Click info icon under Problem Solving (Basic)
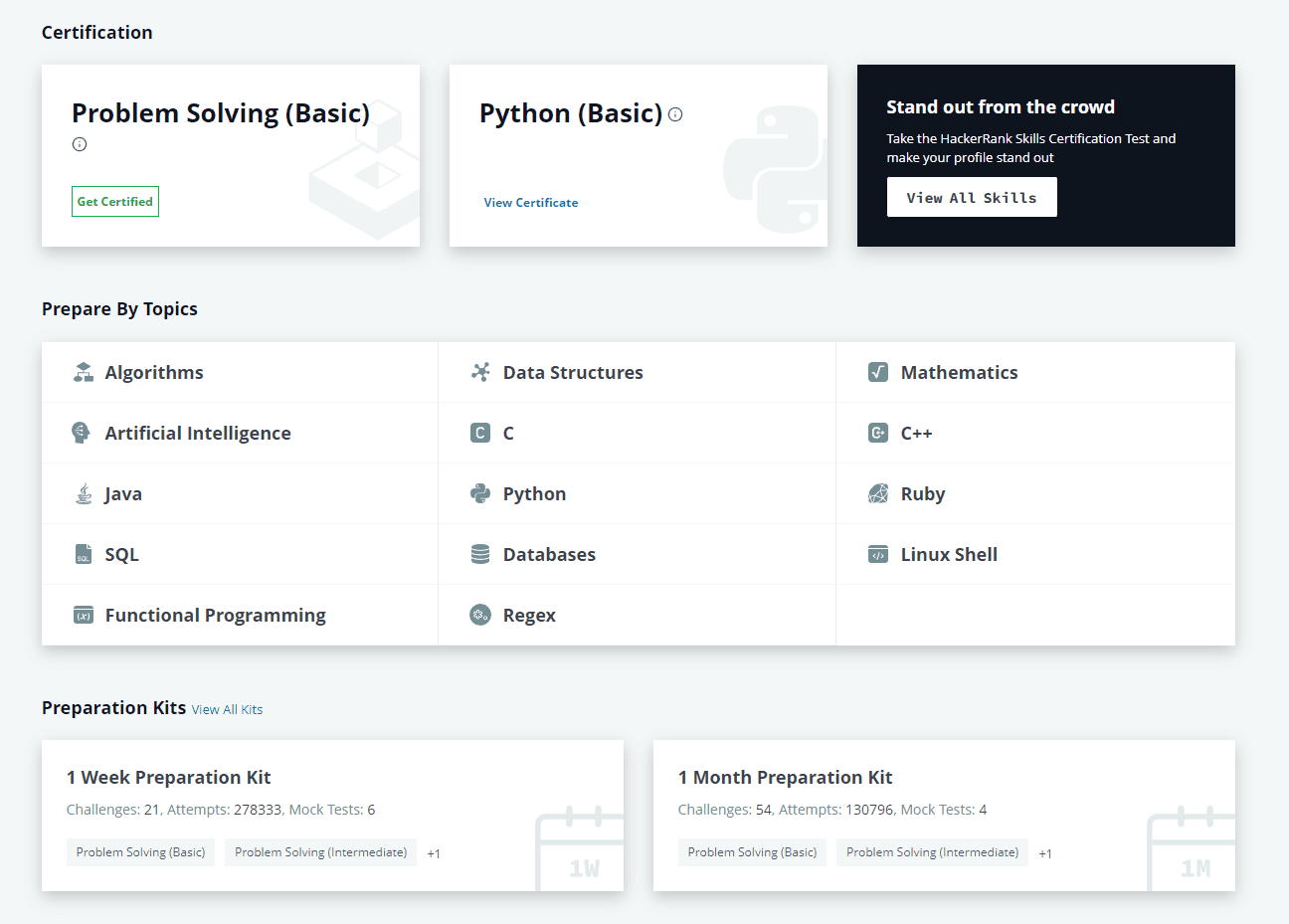This screenshot has width=1289, height=924. (80, 144)
